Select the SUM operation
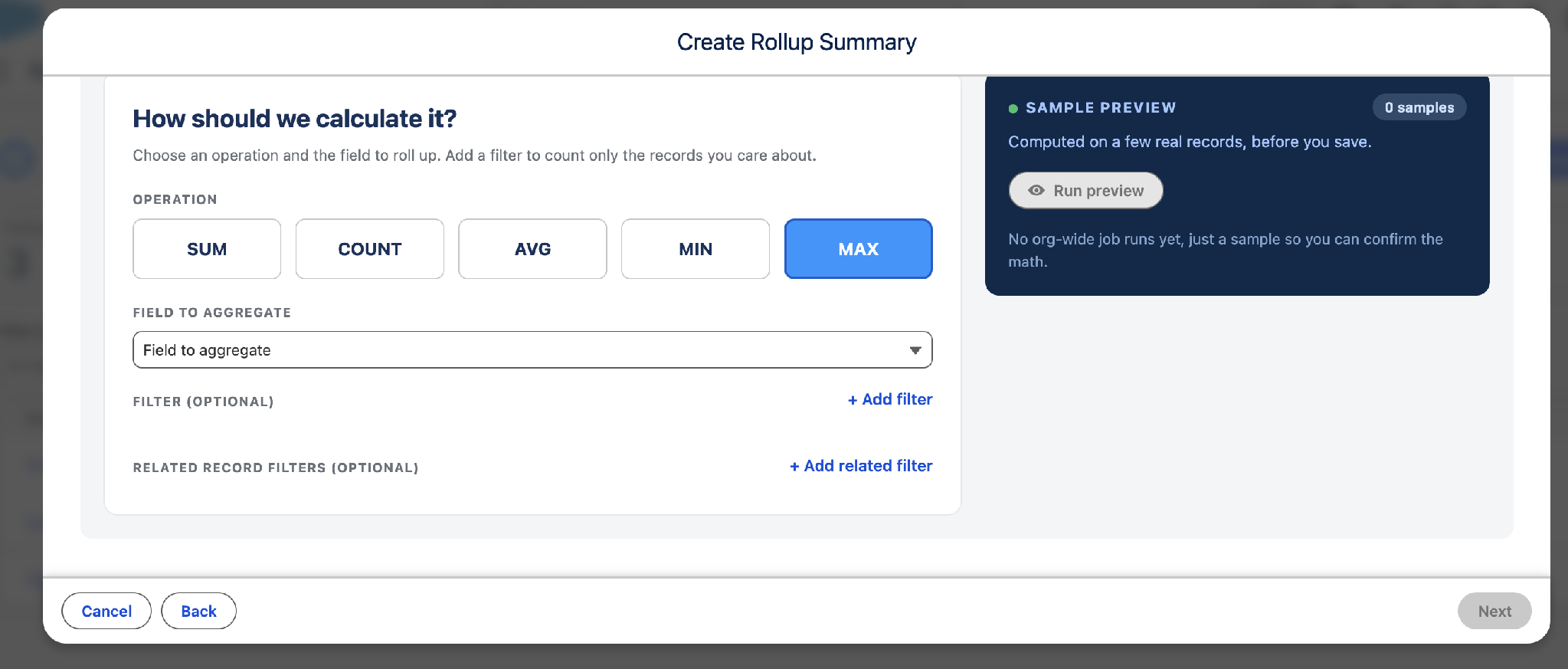 pyautogui.click(x=207, y=249)
